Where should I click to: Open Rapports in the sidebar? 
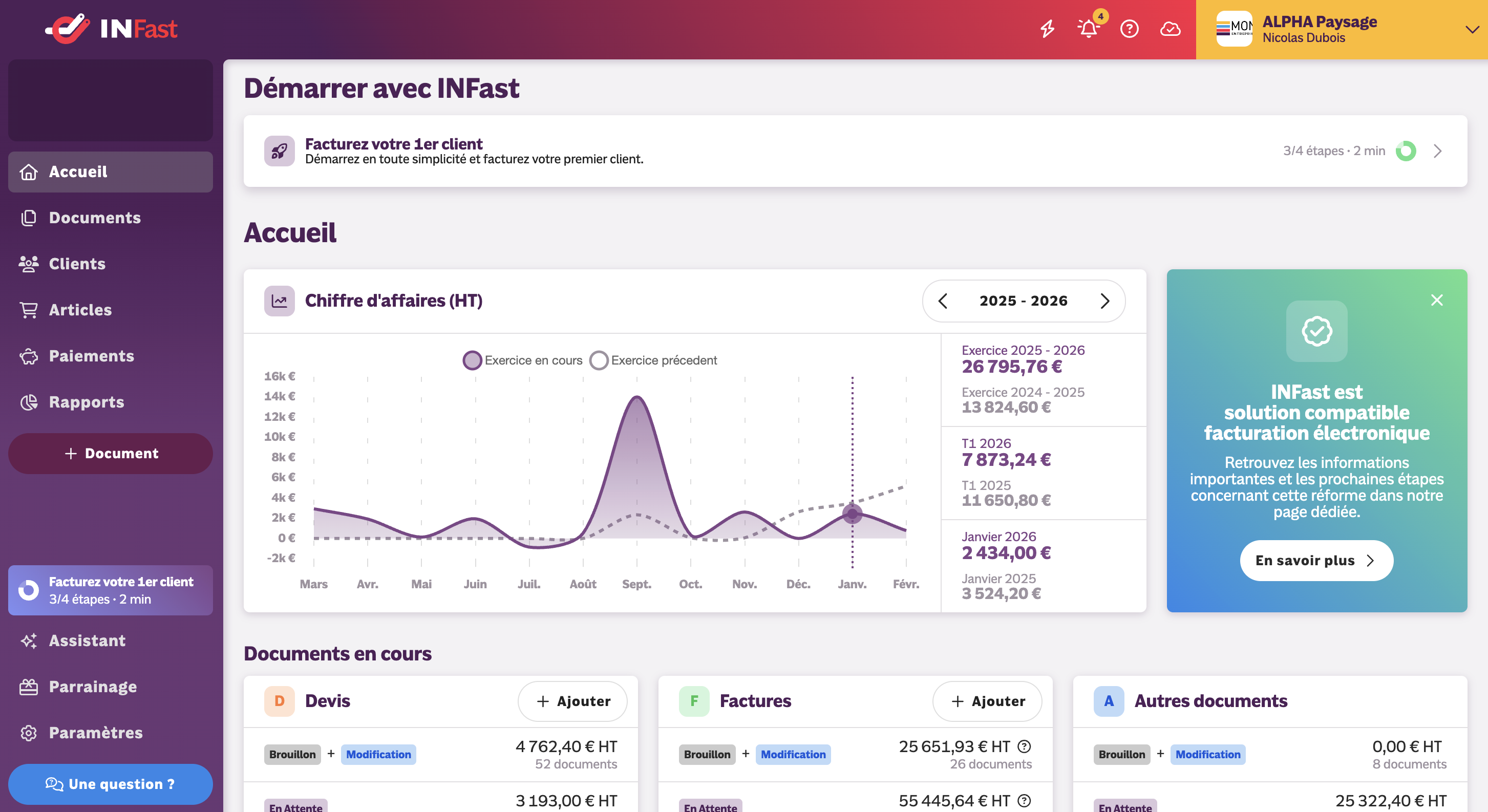pos(110,402)
